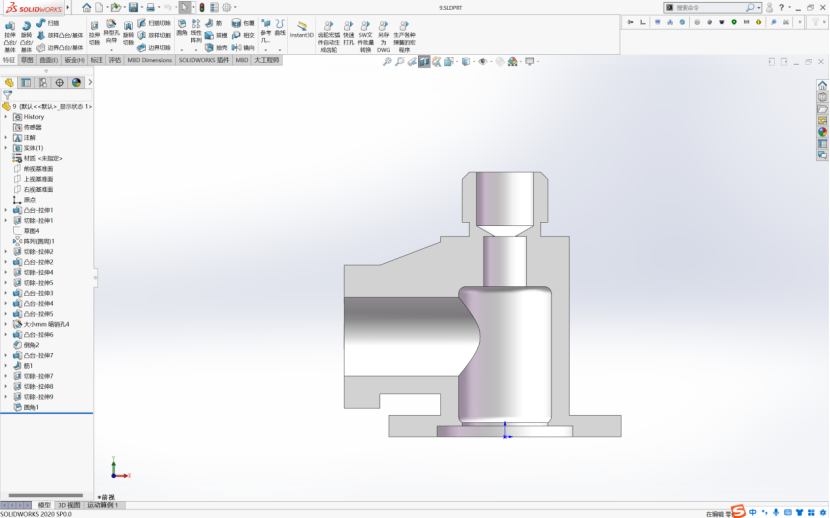Toggle the Section View button
This screenshot has width=830, height=518.
point(424,61)
